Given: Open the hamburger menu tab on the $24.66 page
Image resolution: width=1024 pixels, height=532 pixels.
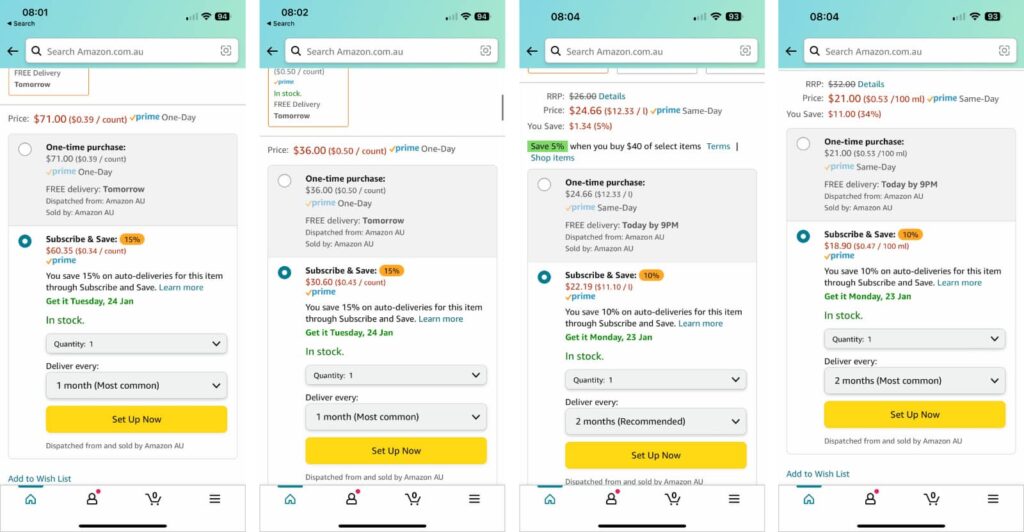Looking at the screenshot, I should (x=734, y=499).
